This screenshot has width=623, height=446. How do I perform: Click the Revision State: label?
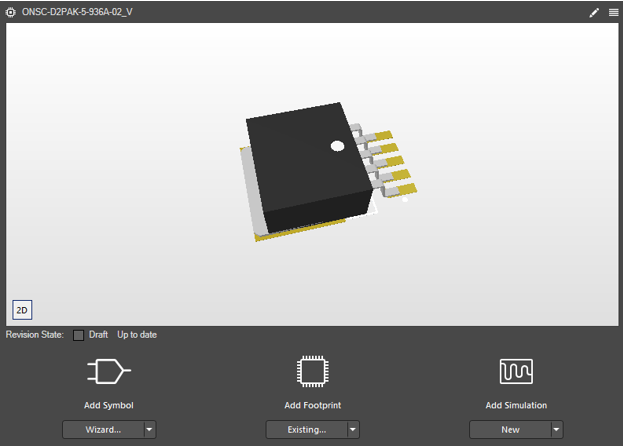(35, 335)
